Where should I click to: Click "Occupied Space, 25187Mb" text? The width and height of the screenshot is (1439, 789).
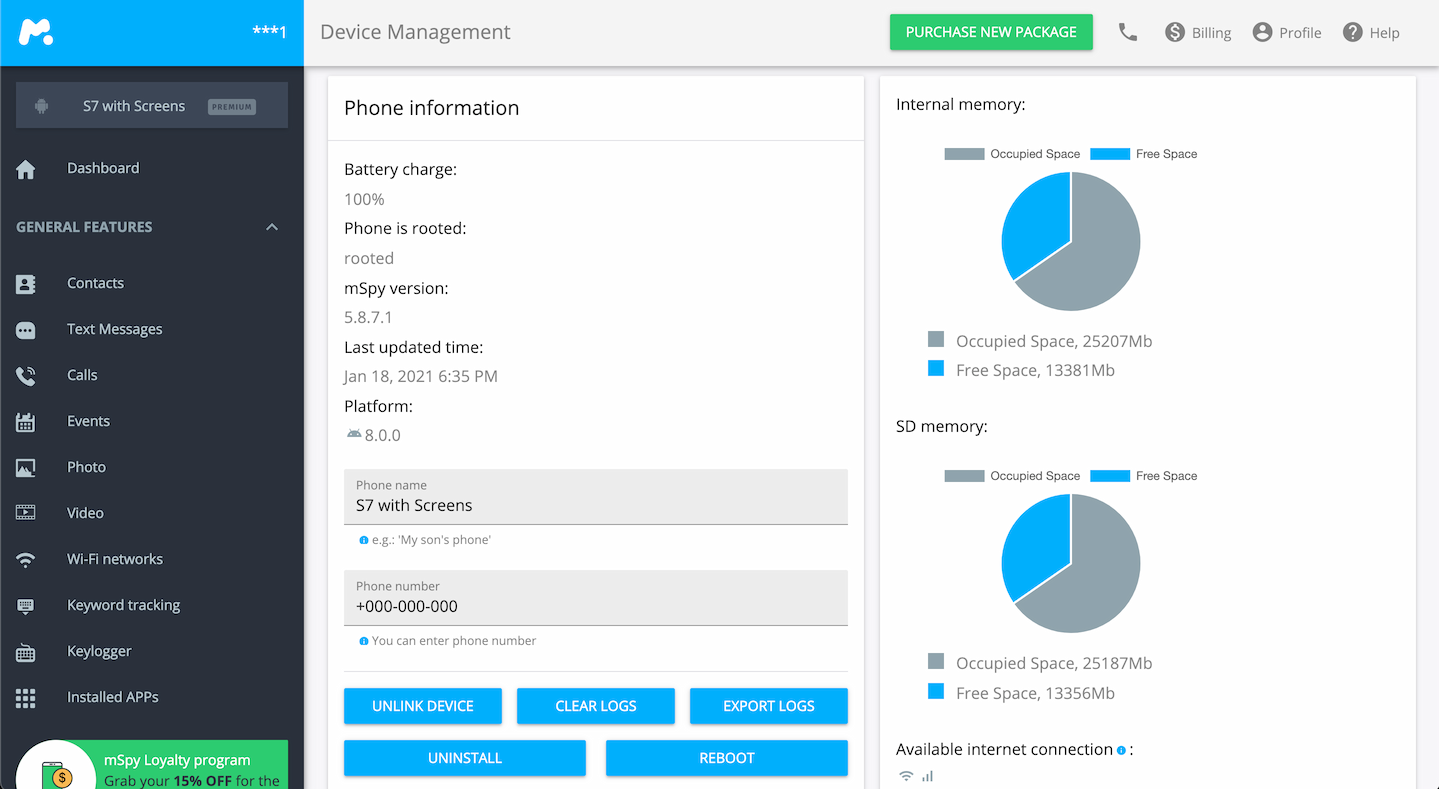(1054, 663)
